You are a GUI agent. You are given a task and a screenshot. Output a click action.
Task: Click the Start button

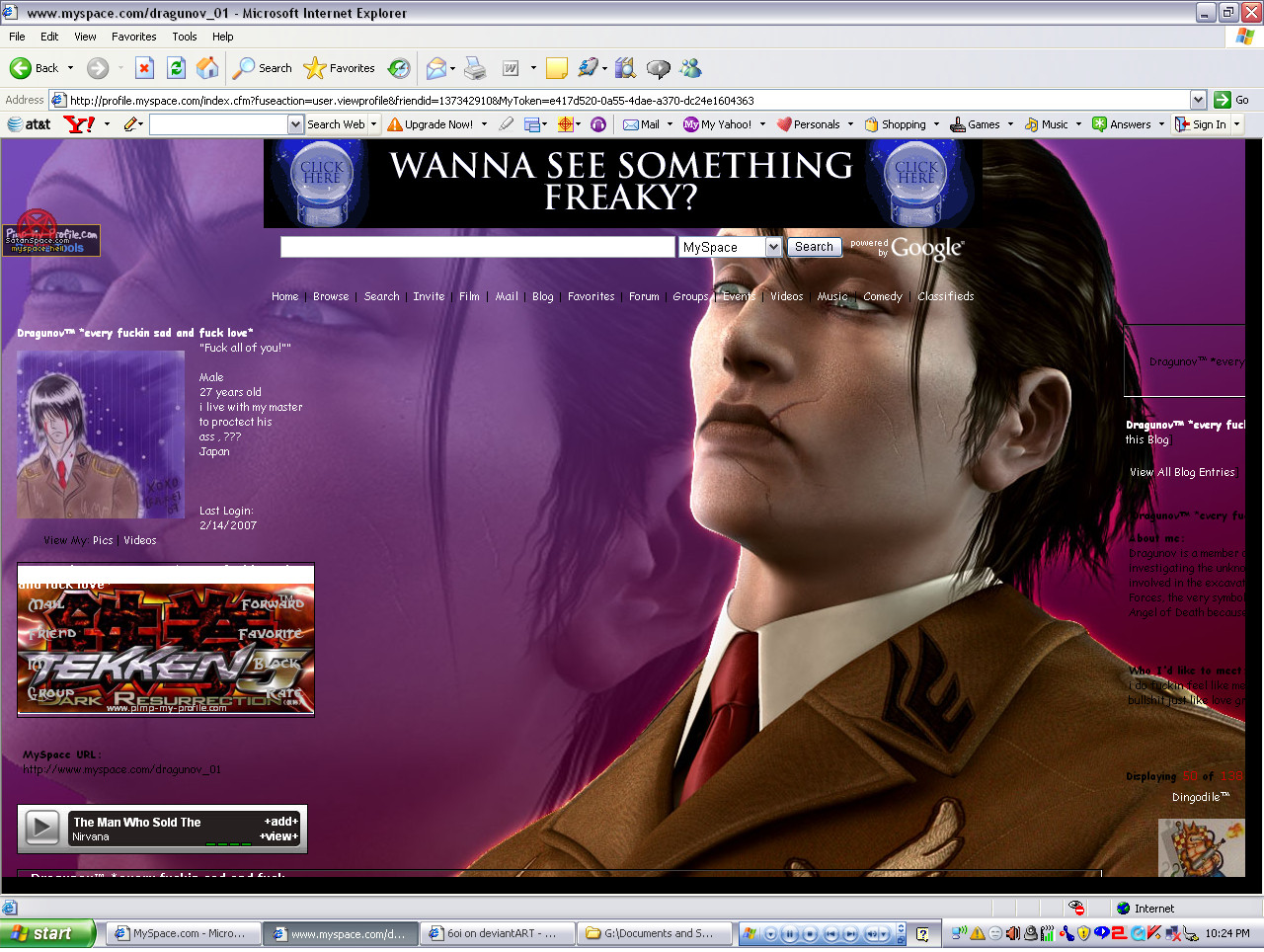coord(47,933)
